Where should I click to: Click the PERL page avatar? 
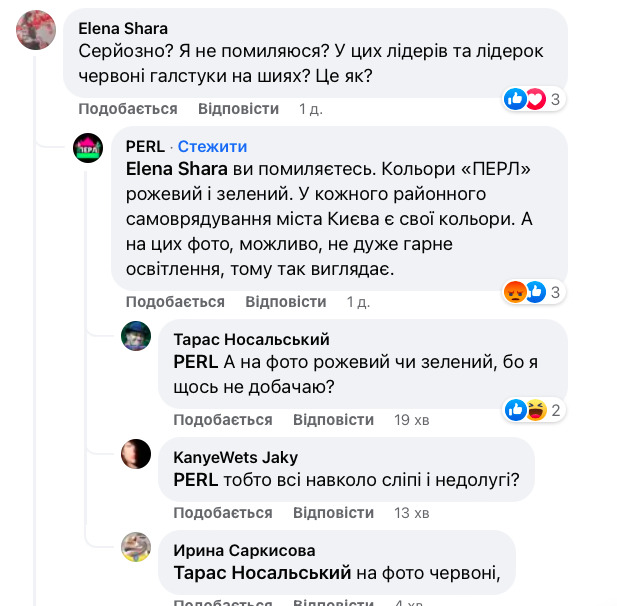(x=88, y=149)
